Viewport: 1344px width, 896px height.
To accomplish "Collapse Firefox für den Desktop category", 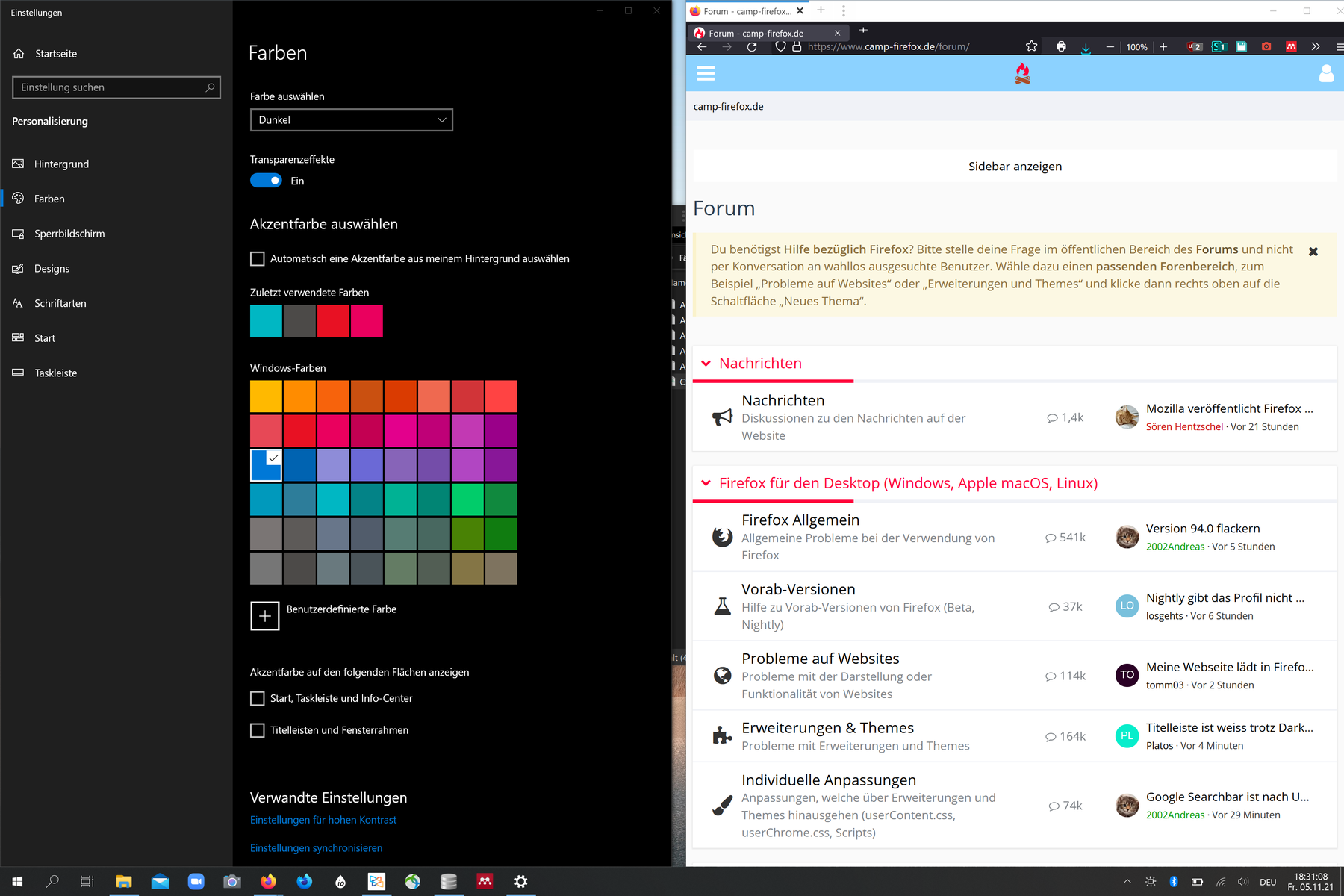I will [706, 483].
